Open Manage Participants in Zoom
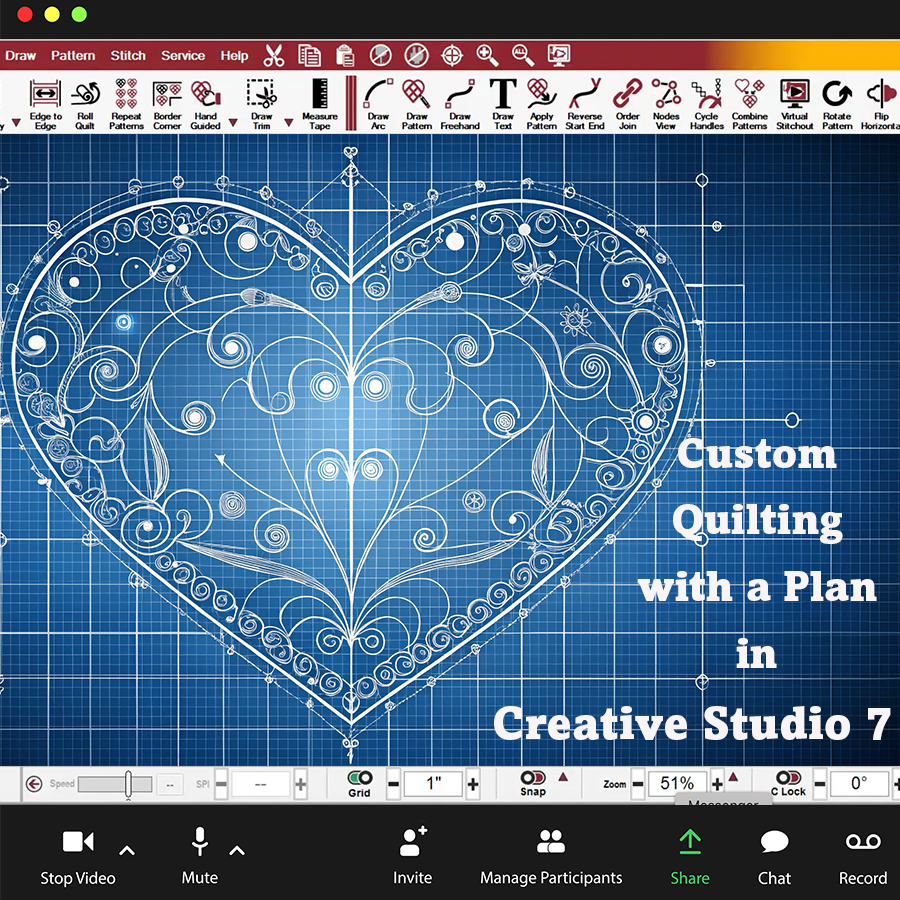Image resolution: width=900 pixels, height=900 pixels. pos(551,855)
